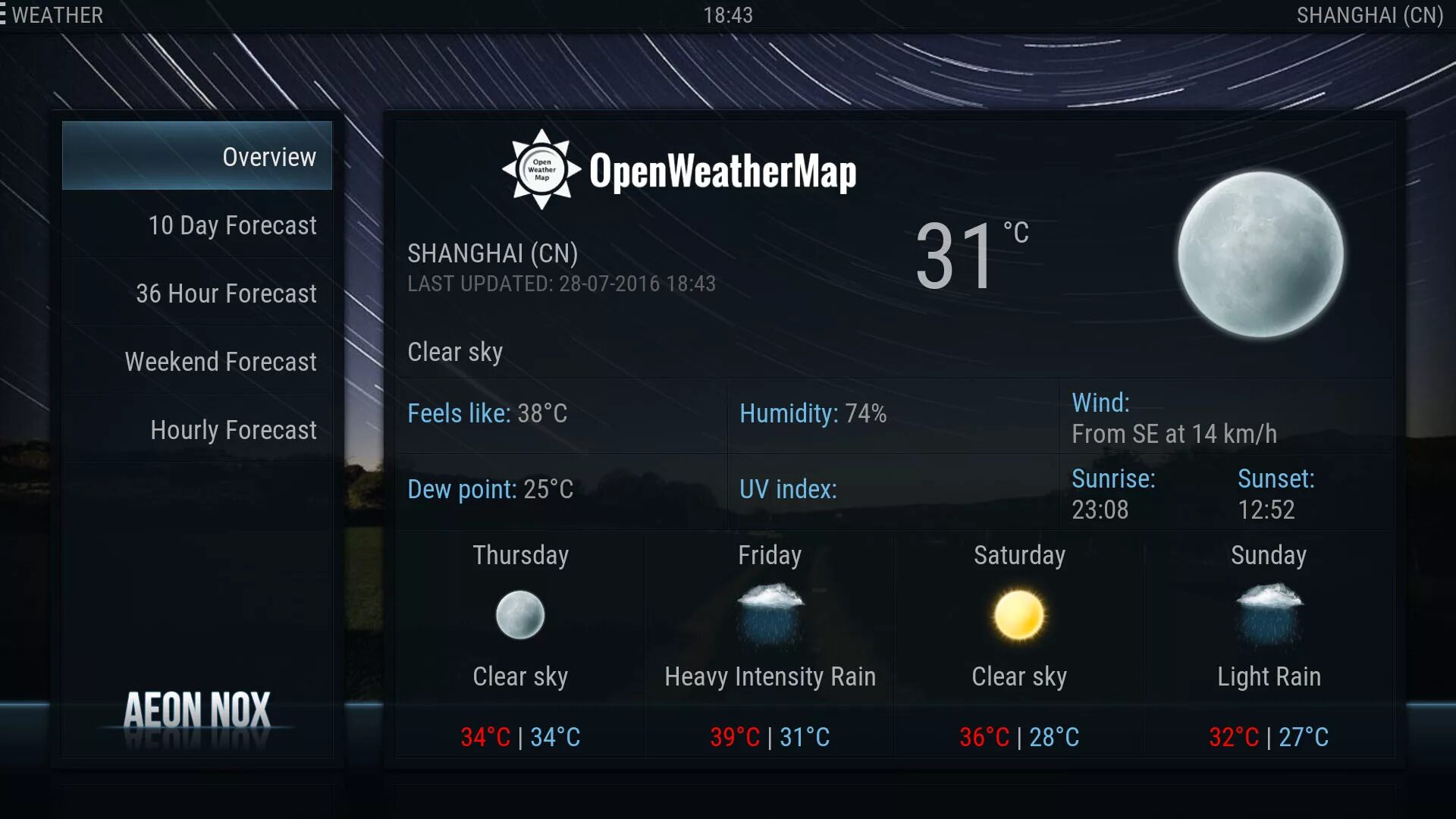Toggle the Overview section visibility
The height and width of the screenshot is (819, 1456).
(197, 156)
